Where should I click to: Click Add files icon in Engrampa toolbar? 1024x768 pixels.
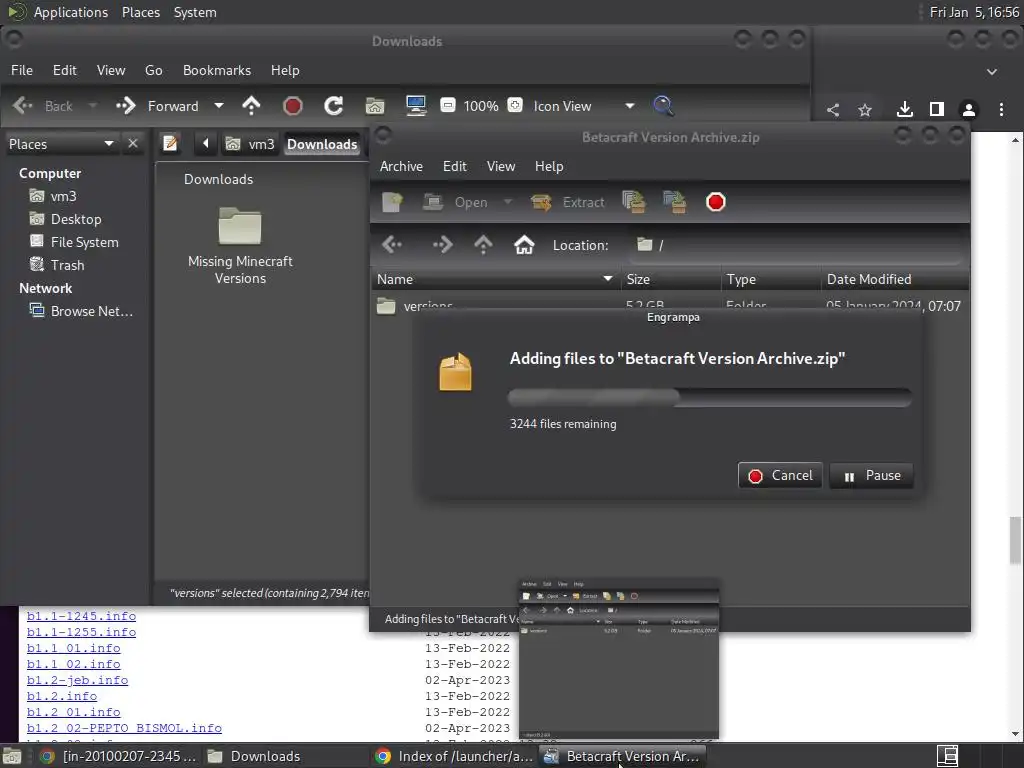(x=633, y=202)
